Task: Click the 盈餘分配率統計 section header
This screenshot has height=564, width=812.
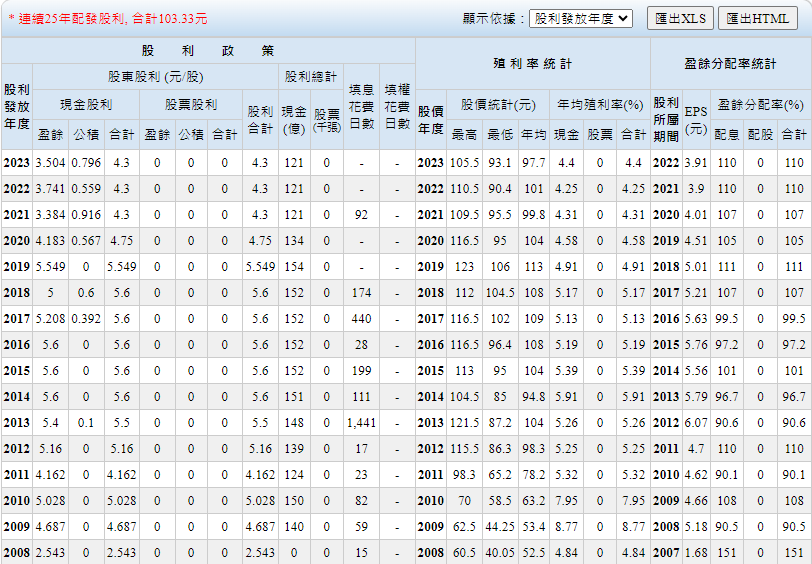Action: pos(730,63)
